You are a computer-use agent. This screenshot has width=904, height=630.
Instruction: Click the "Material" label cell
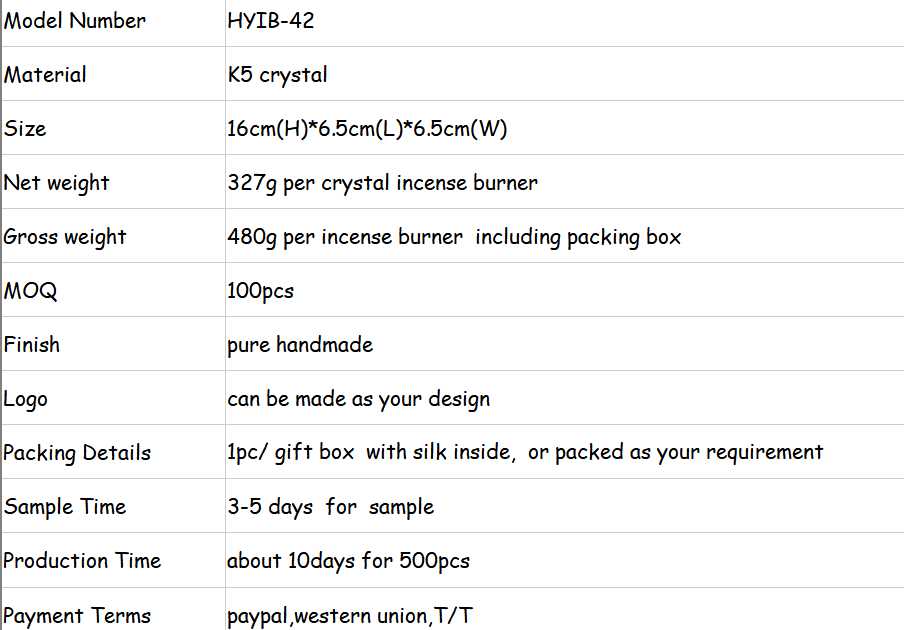46,75
